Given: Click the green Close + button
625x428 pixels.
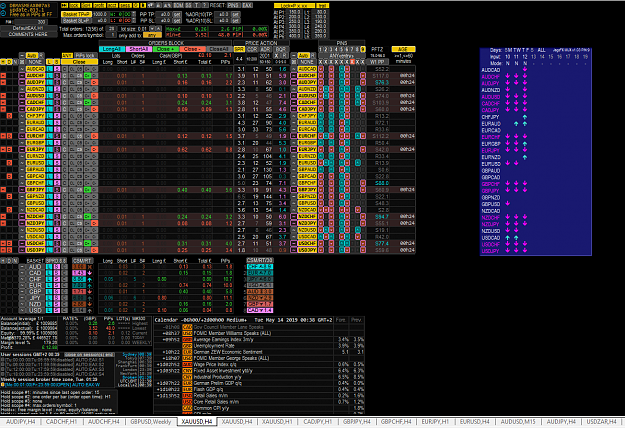Looking at the screenshot, I should (165, 49).
